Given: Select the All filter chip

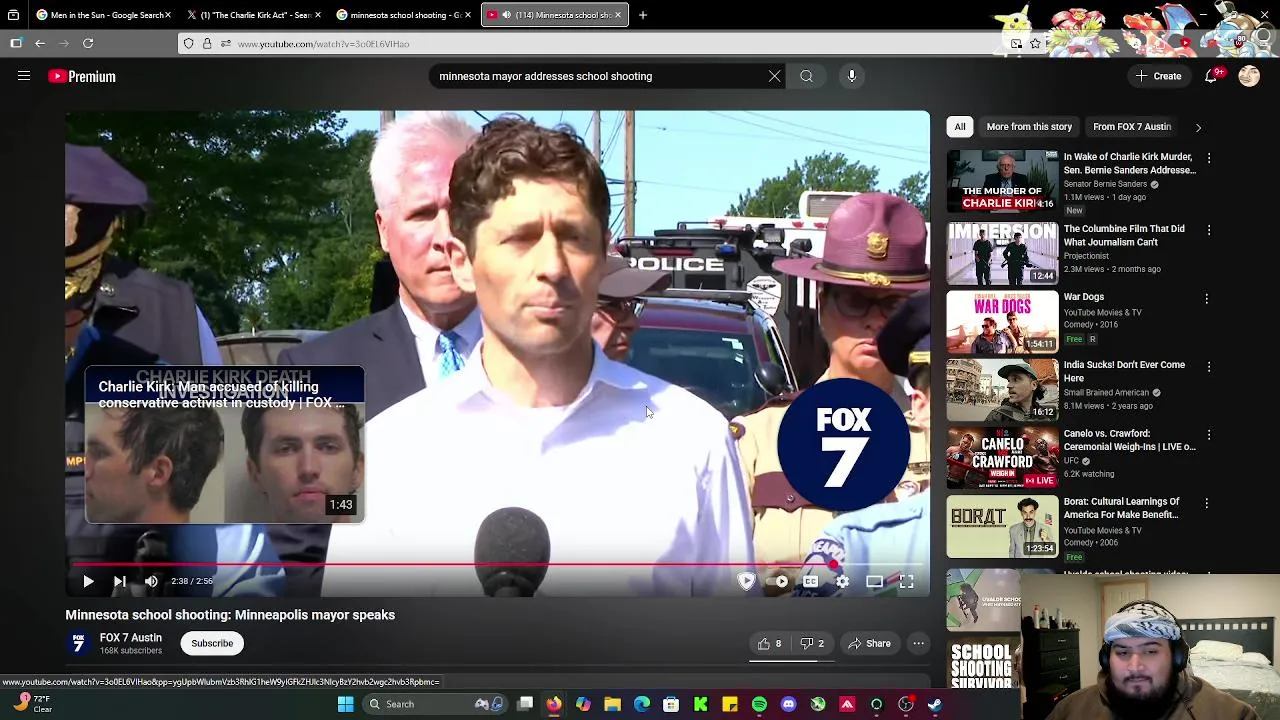Looking at the screenshot, I should tap(960, 127).
